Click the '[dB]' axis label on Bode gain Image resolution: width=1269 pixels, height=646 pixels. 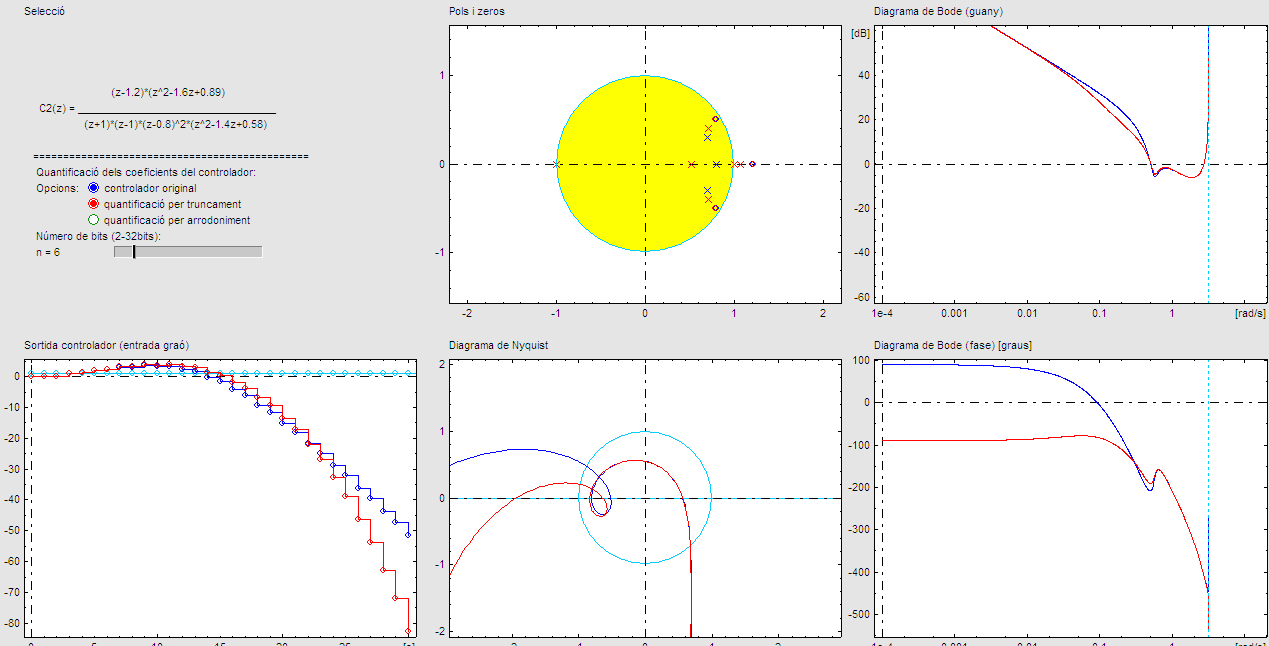(x=860, y=33)
